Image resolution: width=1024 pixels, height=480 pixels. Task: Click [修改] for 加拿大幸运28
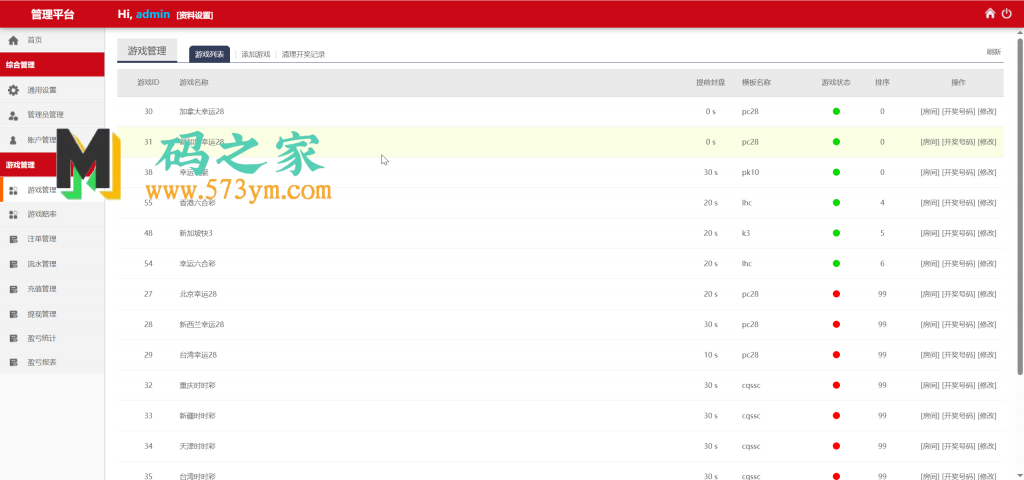point(987,112)
